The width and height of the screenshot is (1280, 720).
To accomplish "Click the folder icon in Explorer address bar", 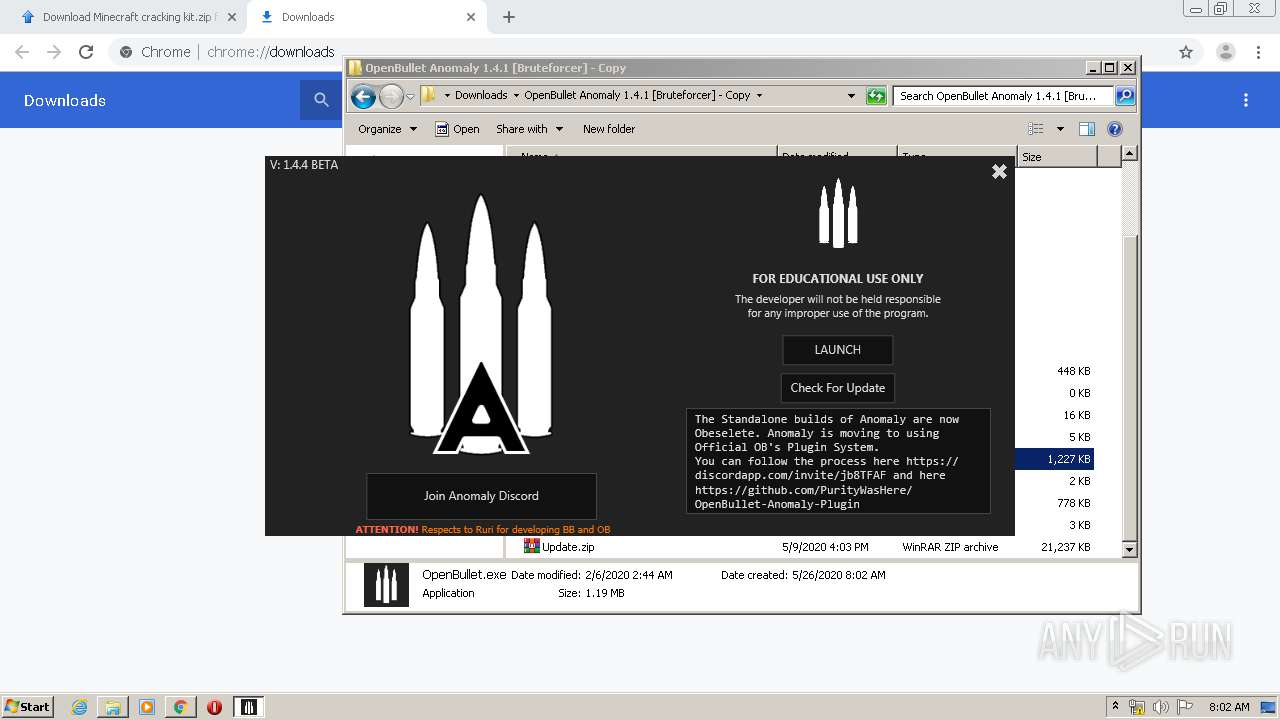I will (429, 95).
